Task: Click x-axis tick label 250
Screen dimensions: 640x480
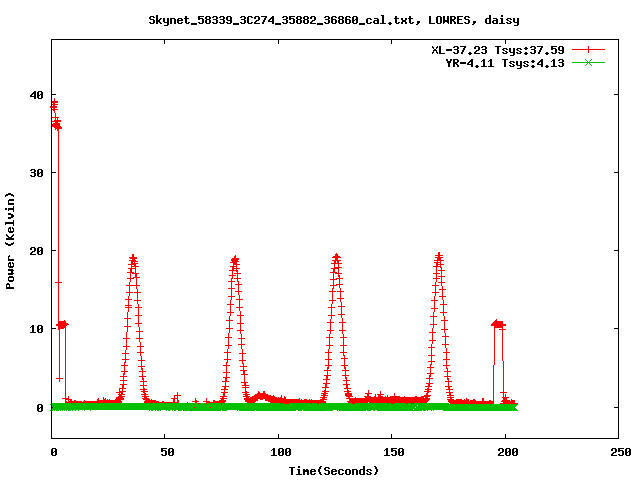Action: (621, 452)
